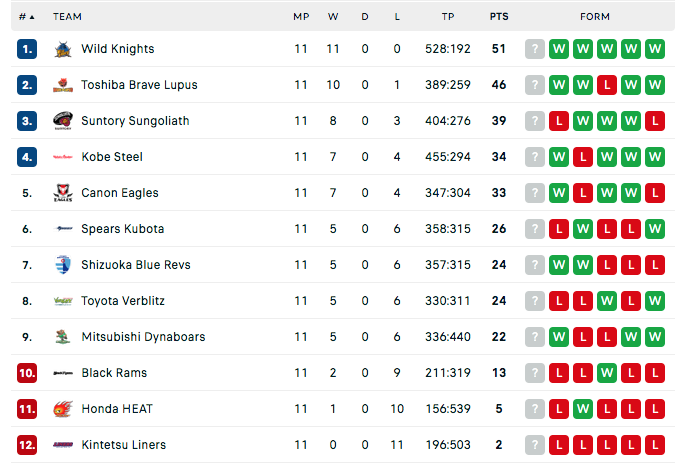This screenshot has height=464, width=685.
Task: Open the Kobe Steel team link
Action: click(112, 157)
